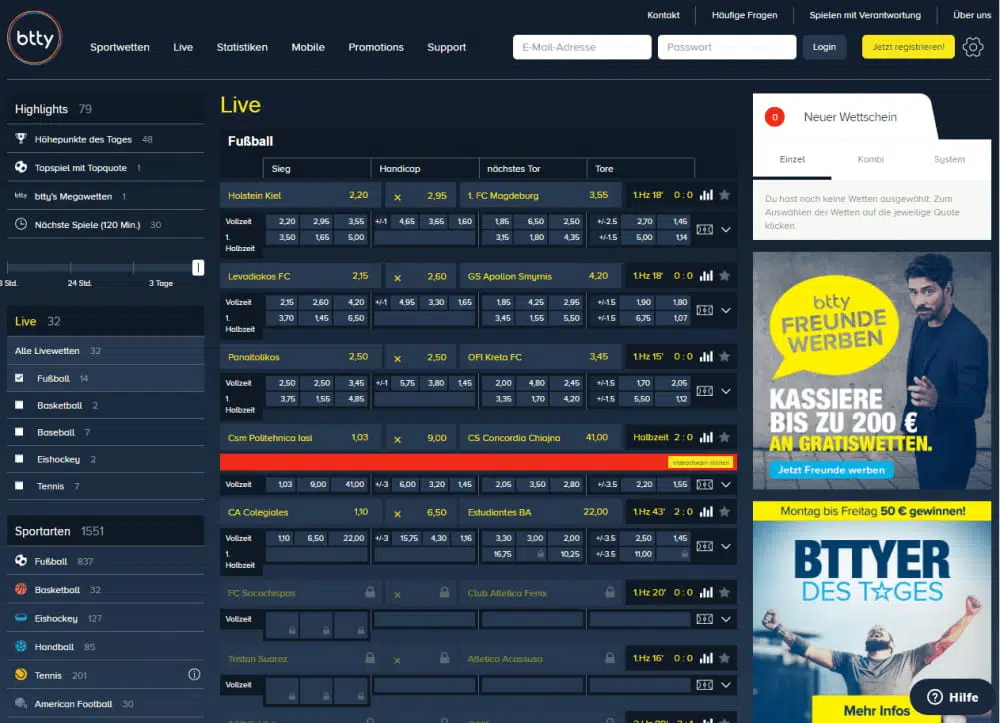
Task: Click Jetzt Freunde werben button
Action: click(831, 470)
